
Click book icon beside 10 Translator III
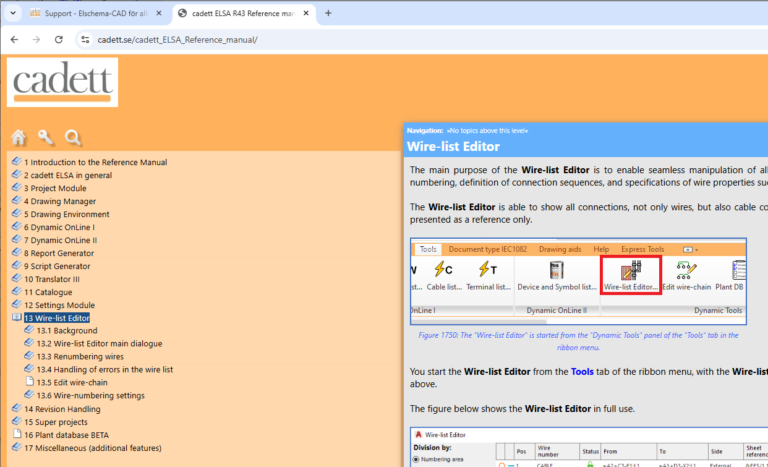(x=17, y=278)
